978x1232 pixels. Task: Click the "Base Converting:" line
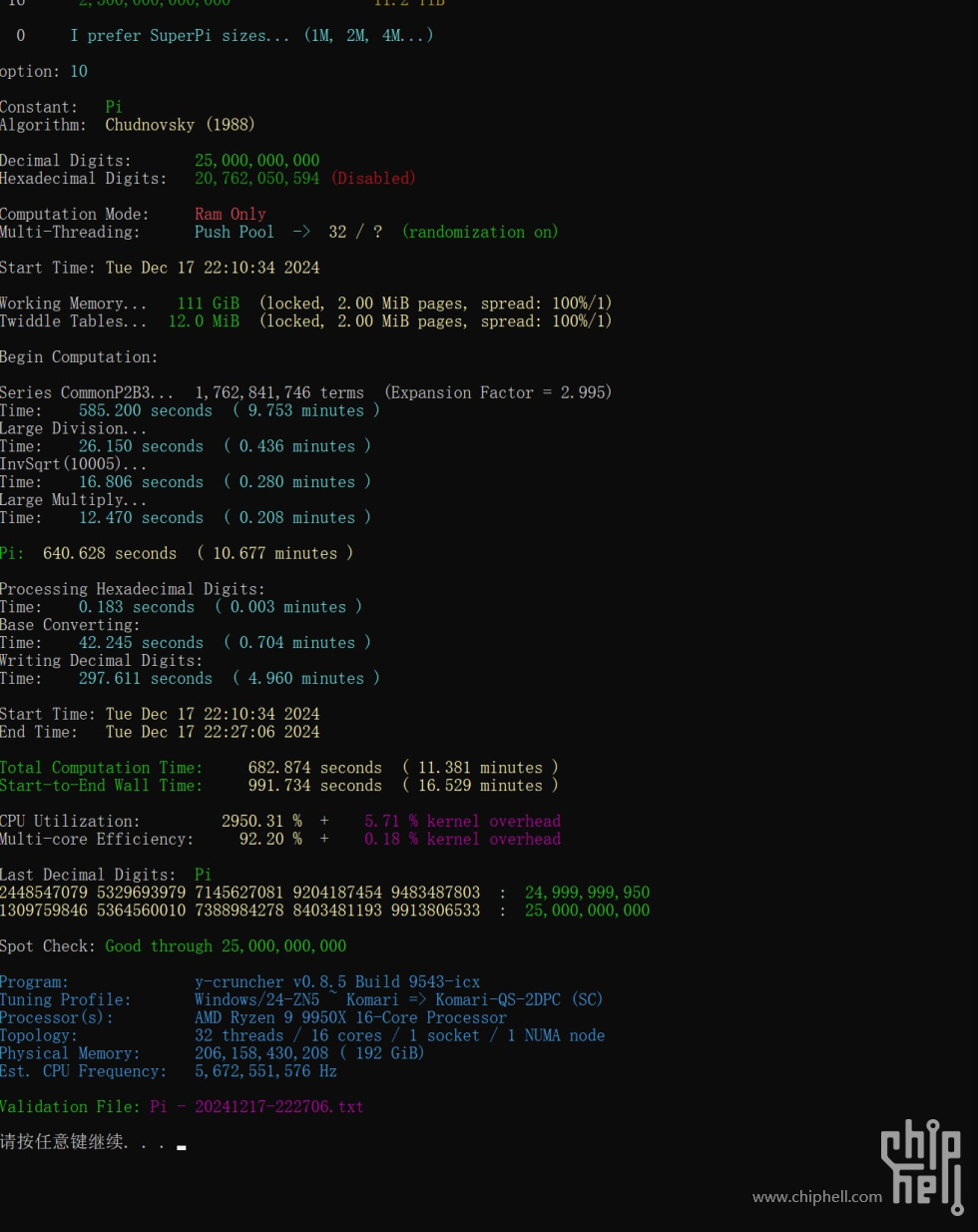click(70, 626)
